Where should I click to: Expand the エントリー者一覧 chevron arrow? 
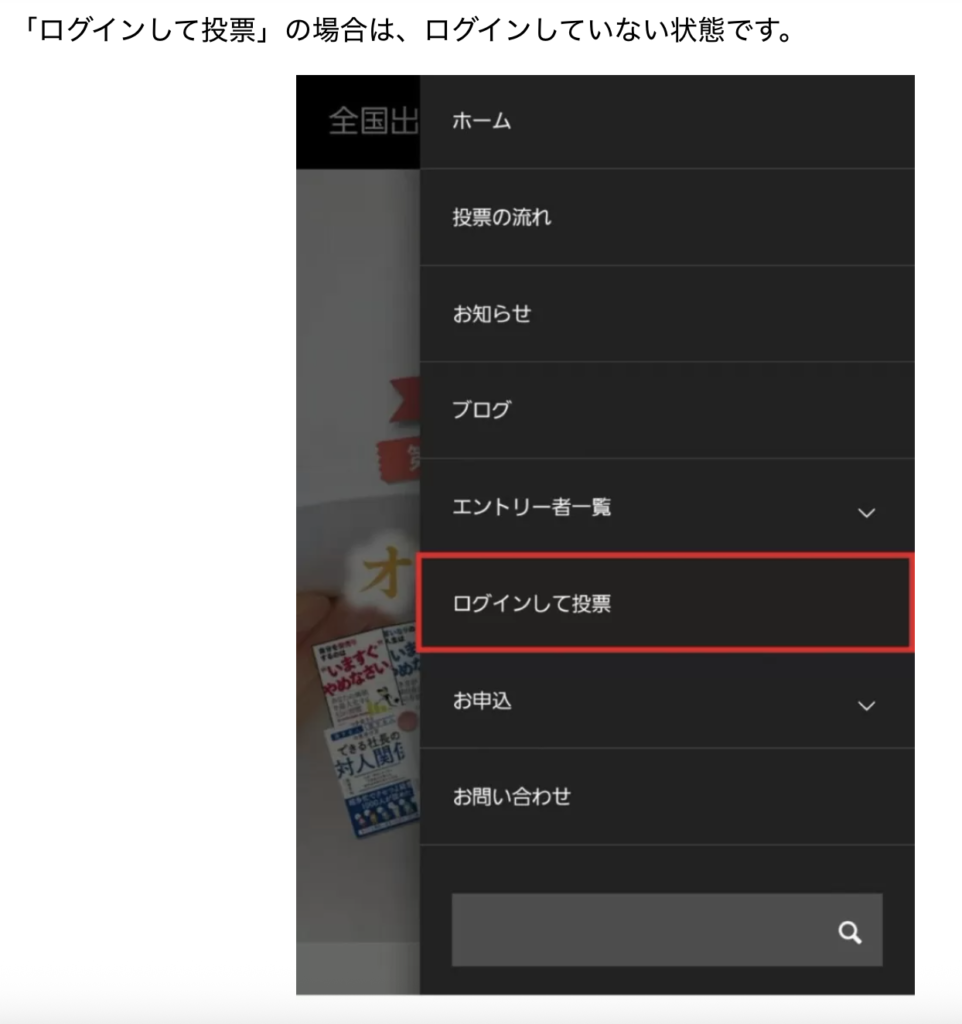coord(866,513)
